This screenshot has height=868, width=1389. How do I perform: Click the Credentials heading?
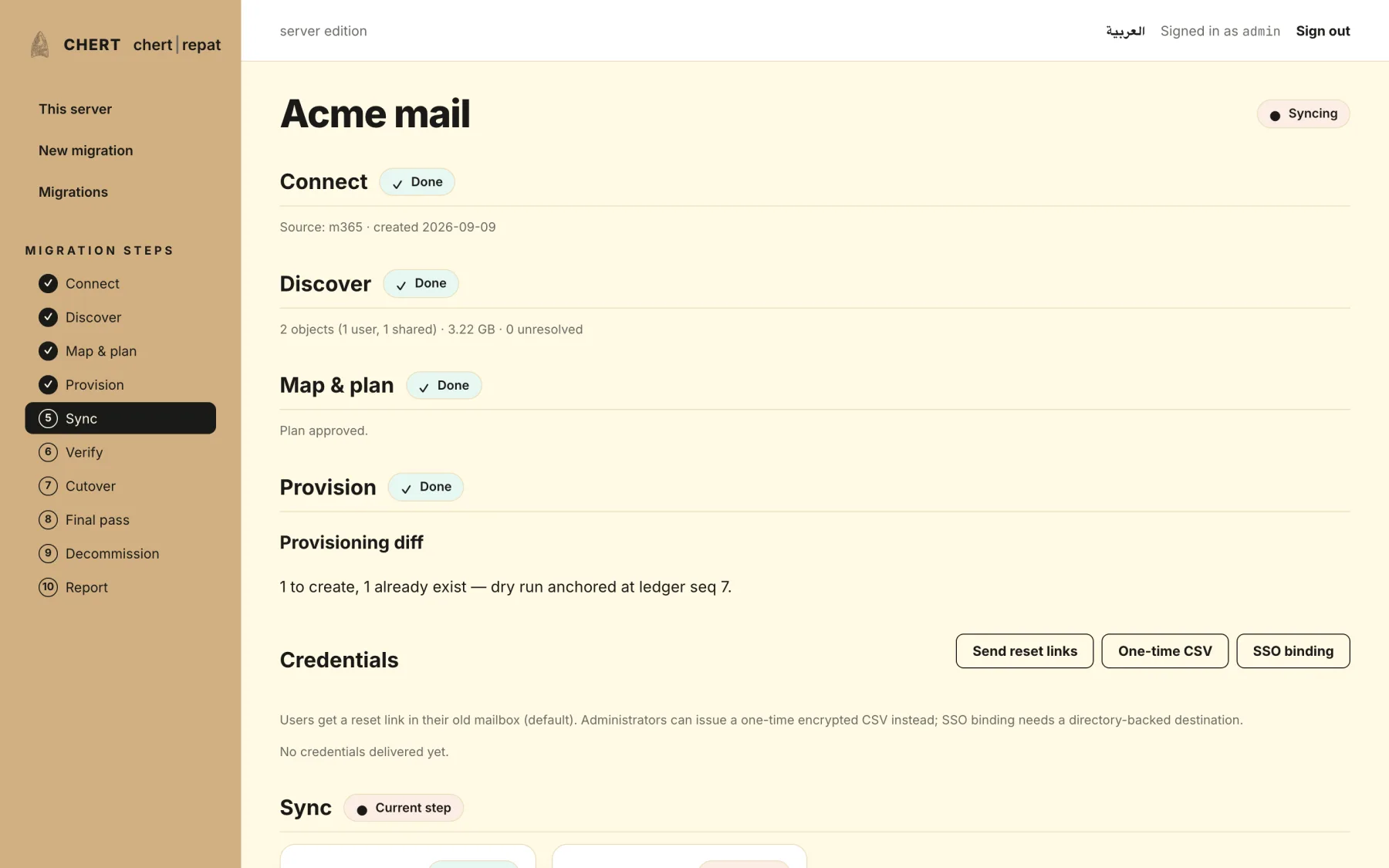coord(339,660)
